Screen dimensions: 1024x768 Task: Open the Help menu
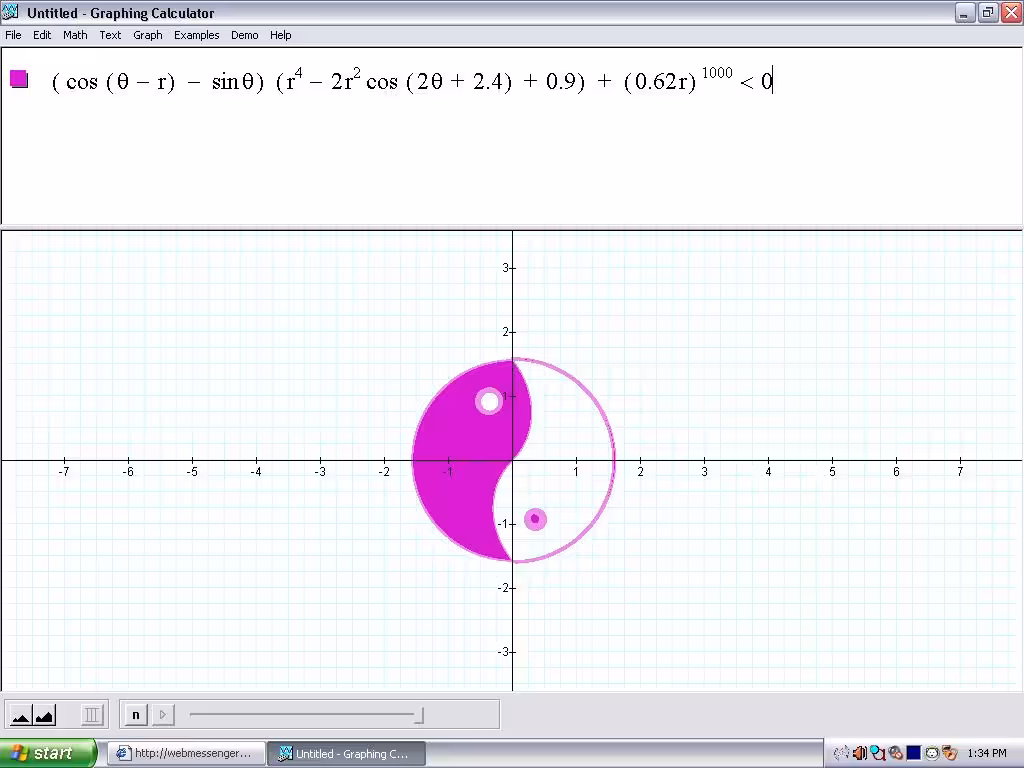point(281,35)
